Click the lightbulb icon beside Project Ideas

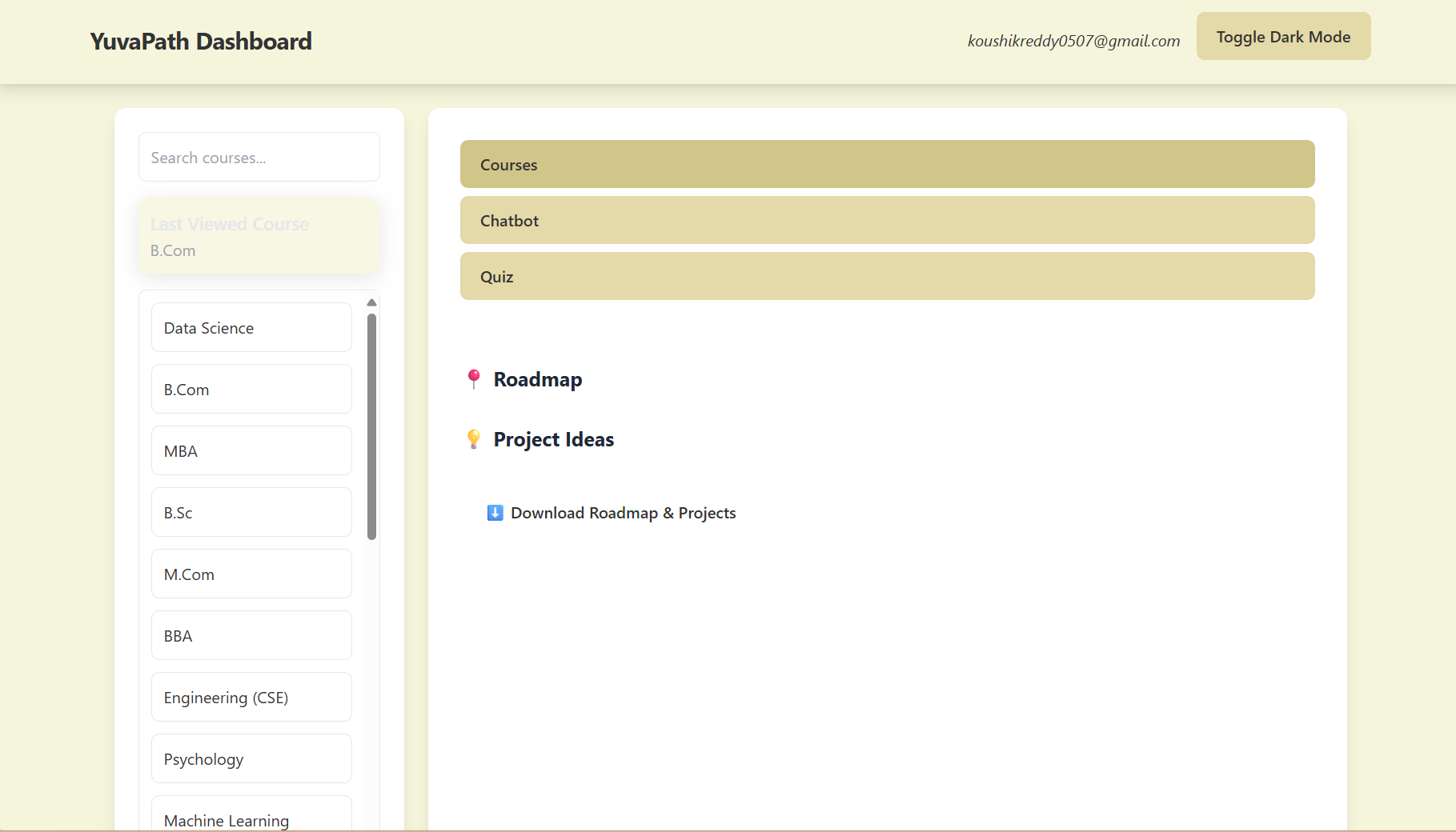(x=474, y=439)
